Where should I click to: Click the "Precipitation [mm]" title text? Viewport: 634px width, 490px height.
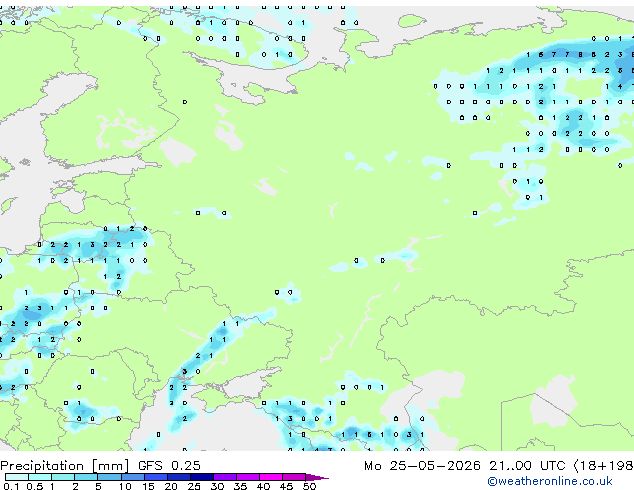pos(65,466)
